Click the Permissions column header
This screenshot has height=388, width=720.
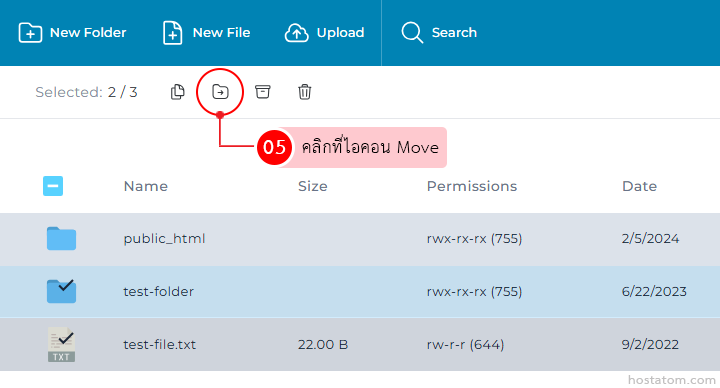472,186
